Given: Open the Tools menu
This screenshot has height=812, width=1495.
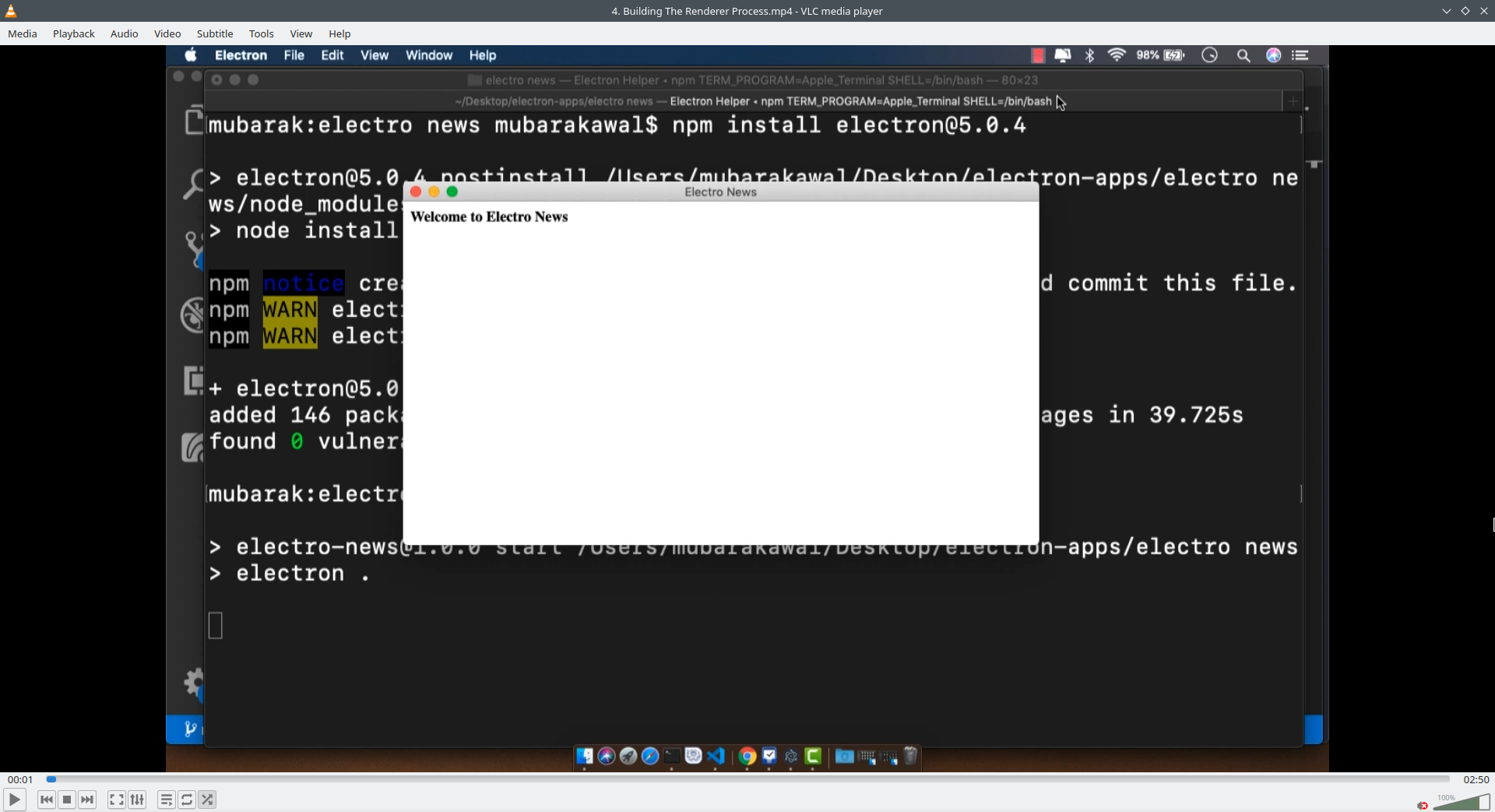Looking at the screenshot, I should point(262,33).
